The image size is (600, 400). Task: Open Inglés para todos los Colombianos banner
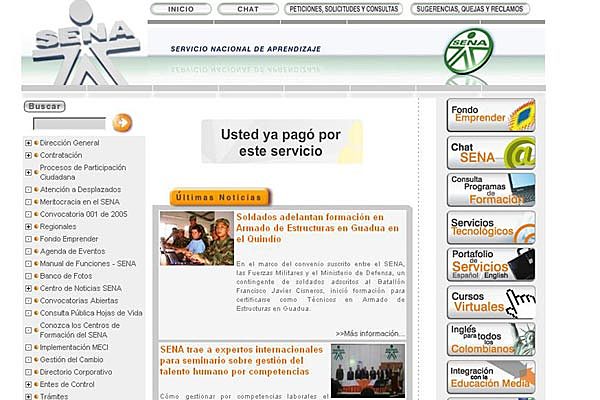491,340
